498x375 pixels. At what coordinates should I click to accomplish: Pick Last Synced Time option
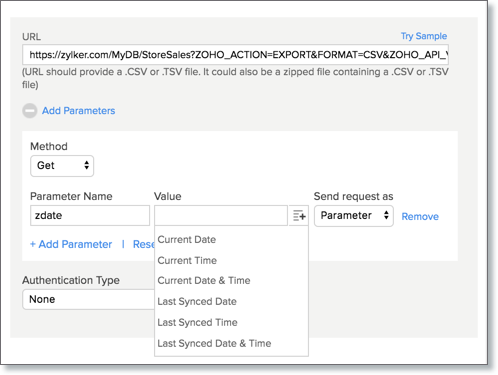click(197, 322)
